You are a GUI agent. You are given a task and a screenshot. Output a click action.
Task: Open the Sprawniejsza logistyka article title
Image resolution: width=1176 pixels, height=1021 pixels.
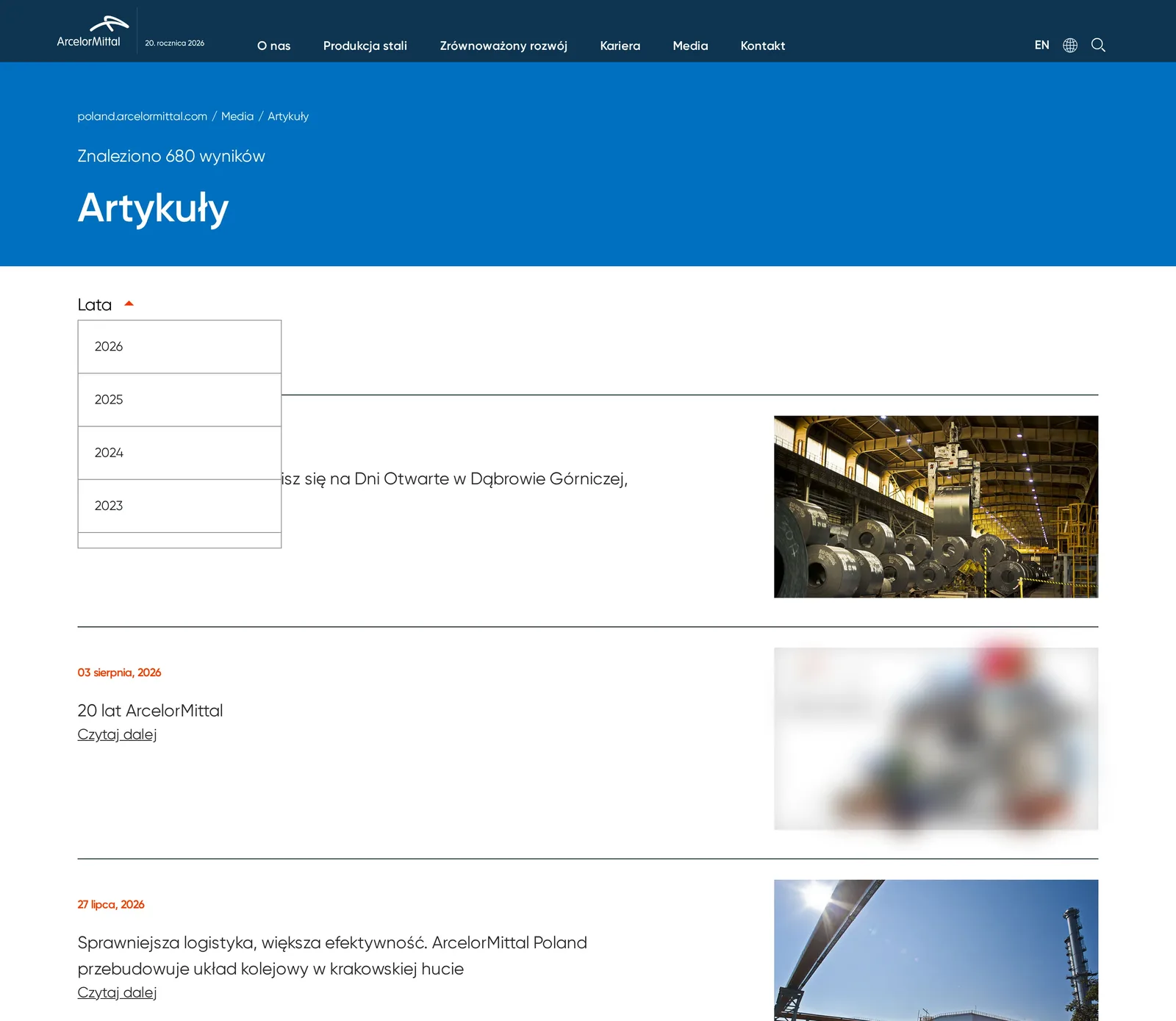pos(332,956)
